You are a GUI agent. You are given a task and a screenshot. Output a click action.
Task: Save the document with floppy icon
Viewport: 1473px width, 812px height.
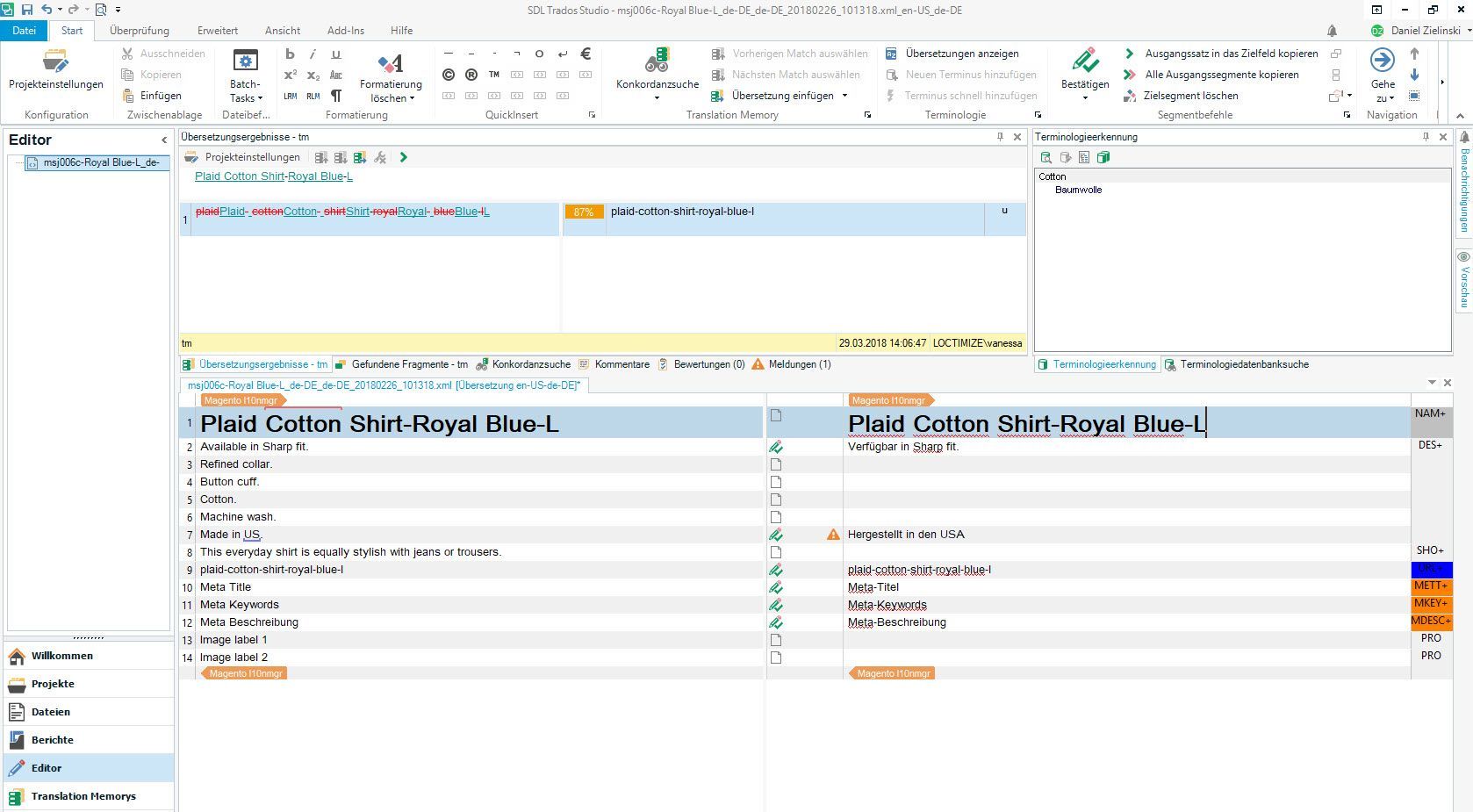(x=27, y=10)
